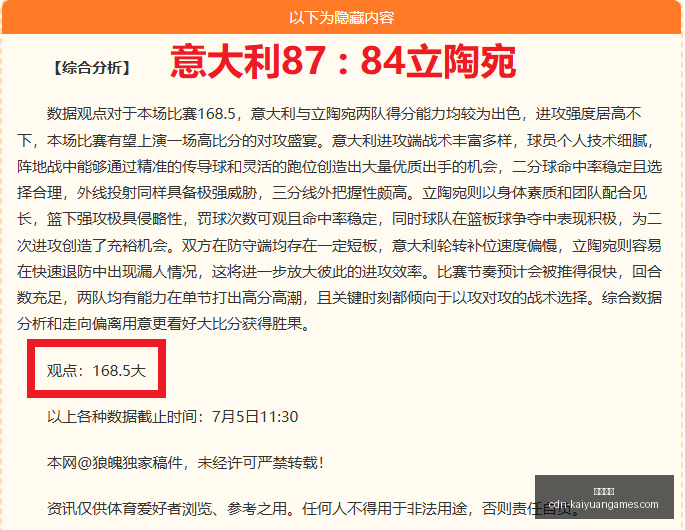
Task: Click the line starting '在快速退防中出现漏人情况'
Action: click(339, 272)
